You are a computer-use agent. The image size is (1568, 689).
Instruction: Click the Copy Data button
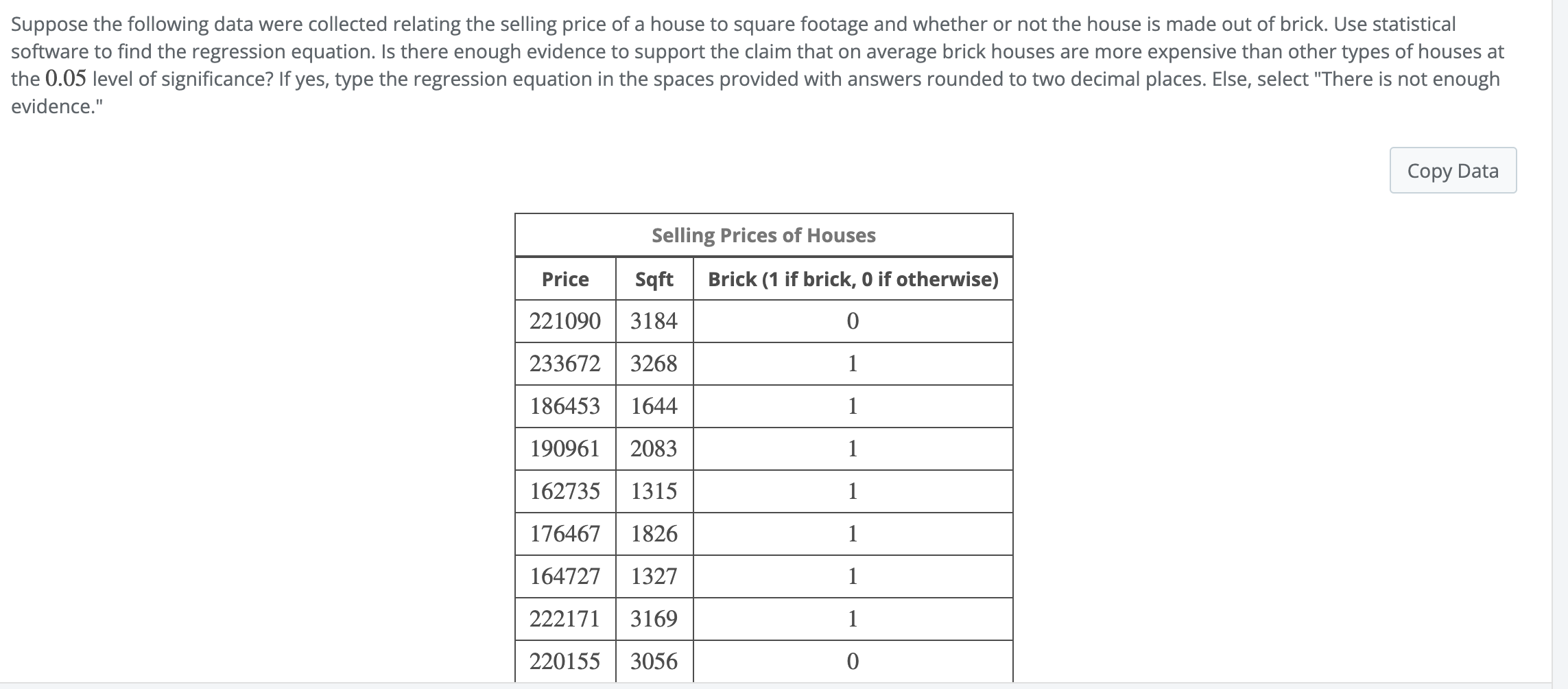[x=1452, y=170]
